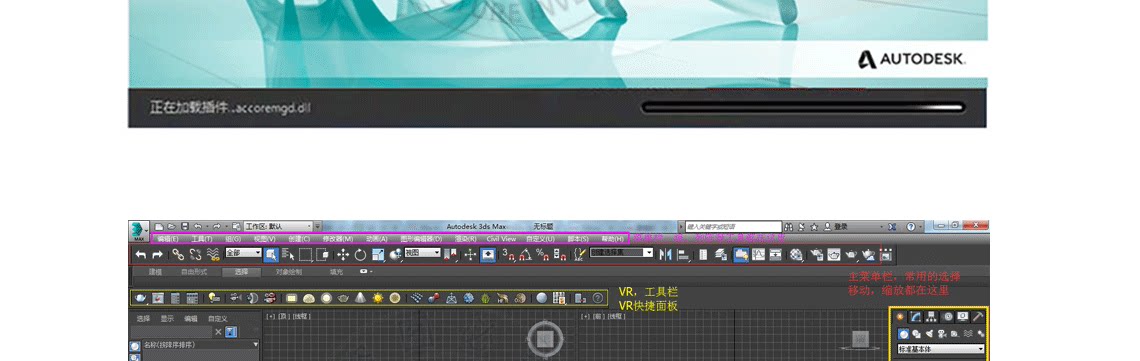1140x361 pixels.
Task: Open the reference coordinate 视图 dropdown
Action: [x=422, y=253]
